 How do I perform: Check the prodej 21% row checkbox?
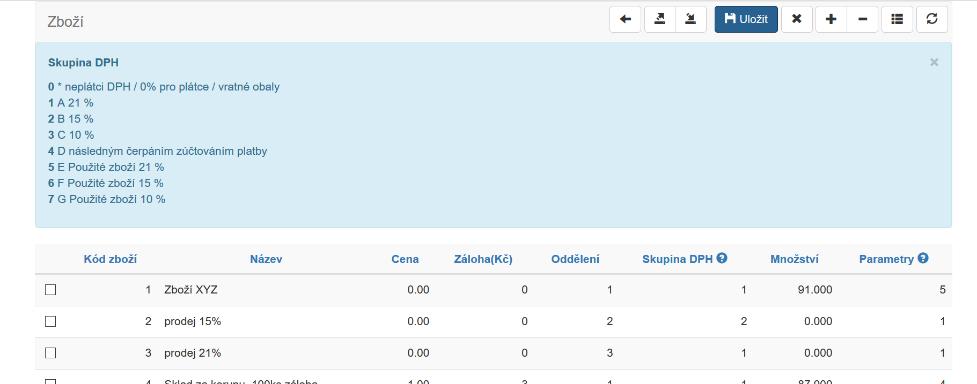tap(50, 353)
